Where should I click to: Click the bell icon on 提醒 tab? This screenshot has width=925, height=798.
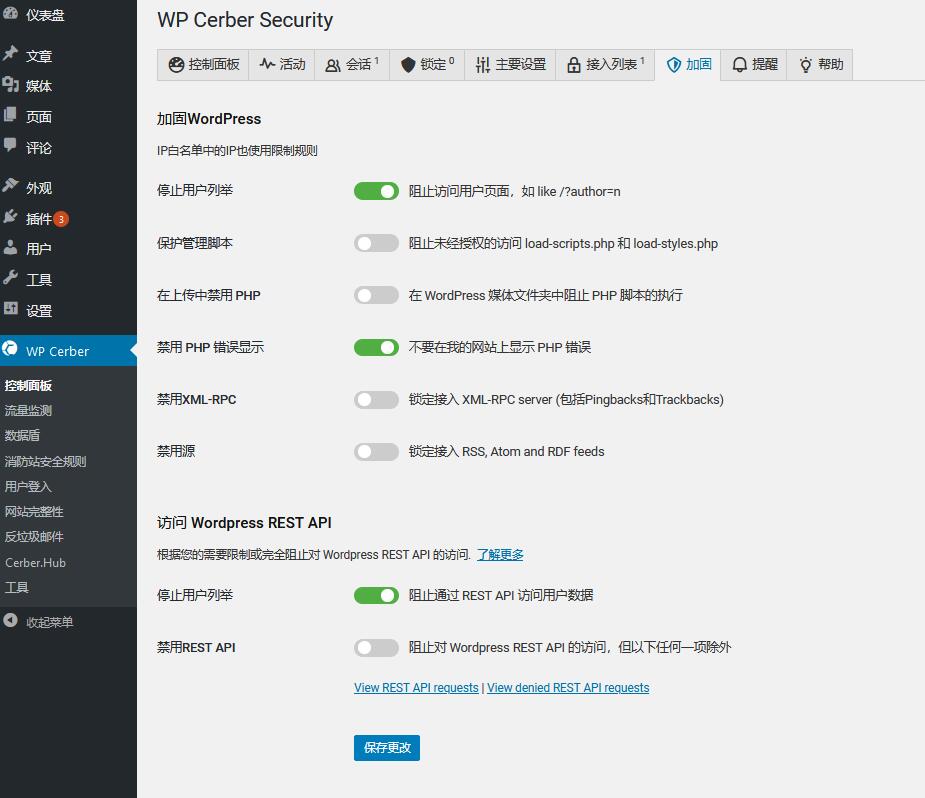(739, 65)
